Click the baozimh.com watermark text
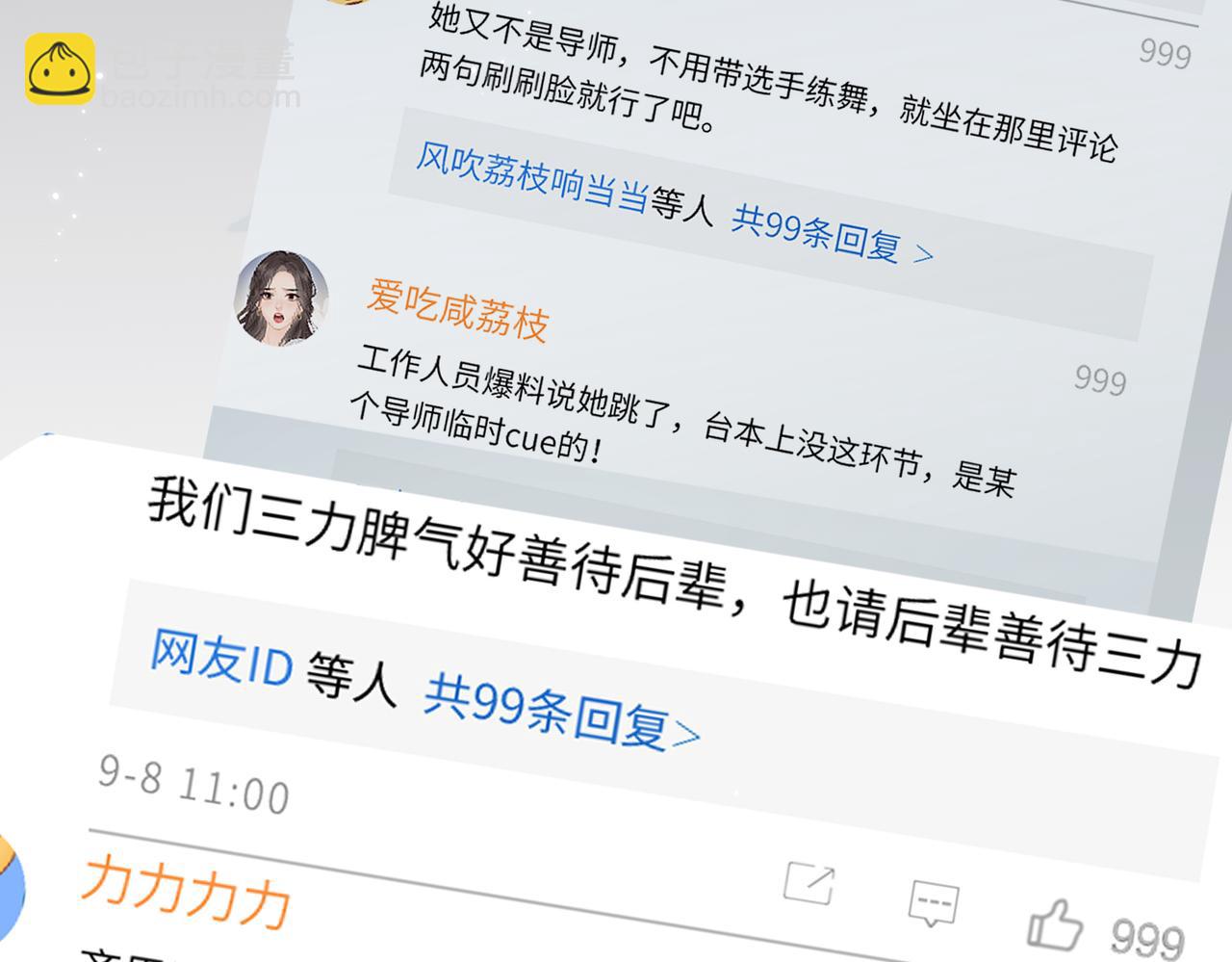The height and width of the screenshot is (962, 1232). (x=200, y=97)
